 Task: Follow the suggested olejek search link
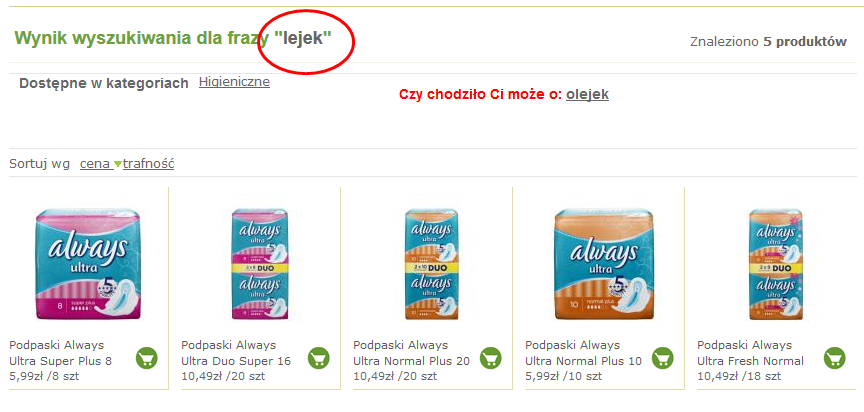pos(587,94)
